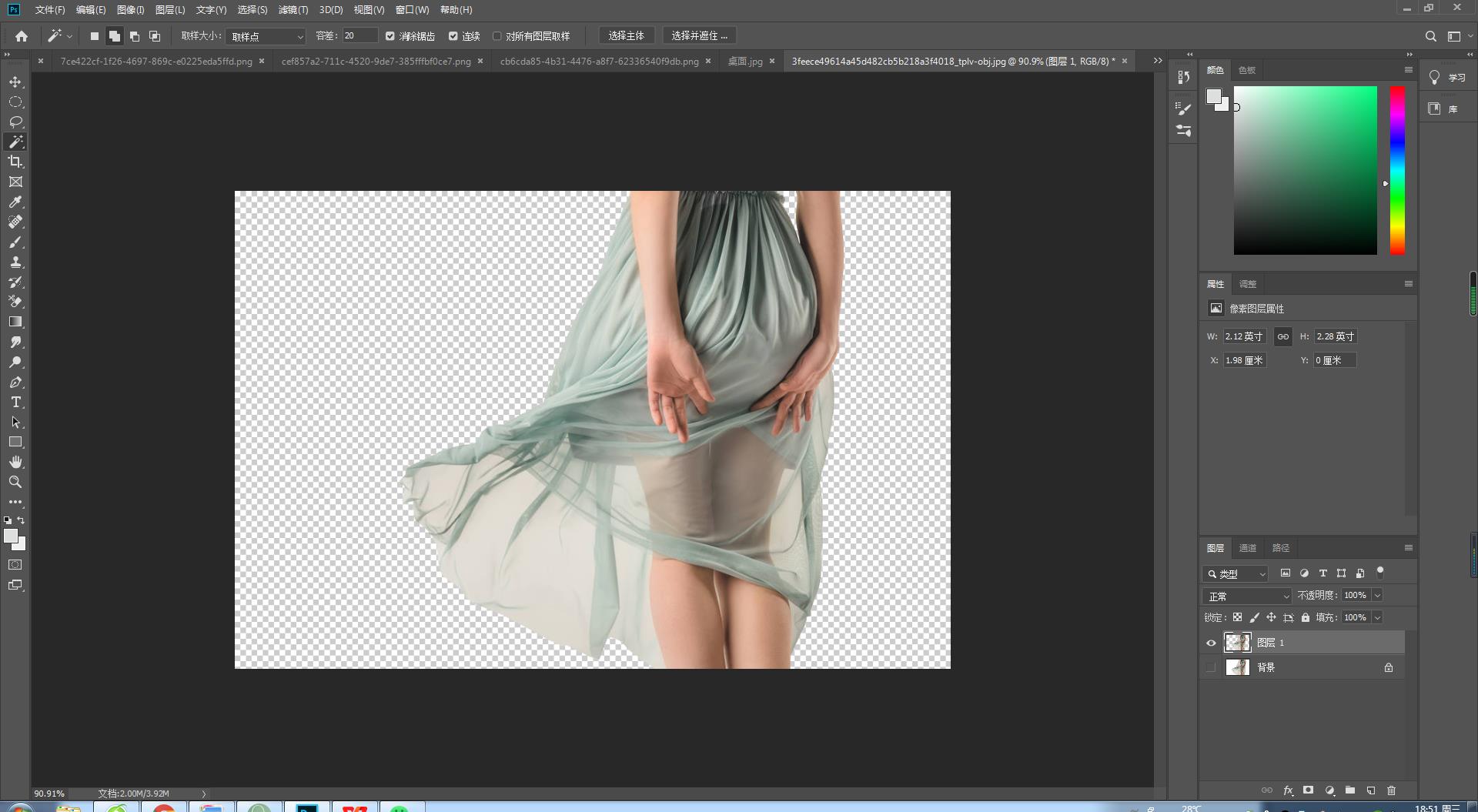This screenshot has width=1478, height=812.
Task: Hide 图层 1 using its eye icon
Action: (x=1211, y=643)
